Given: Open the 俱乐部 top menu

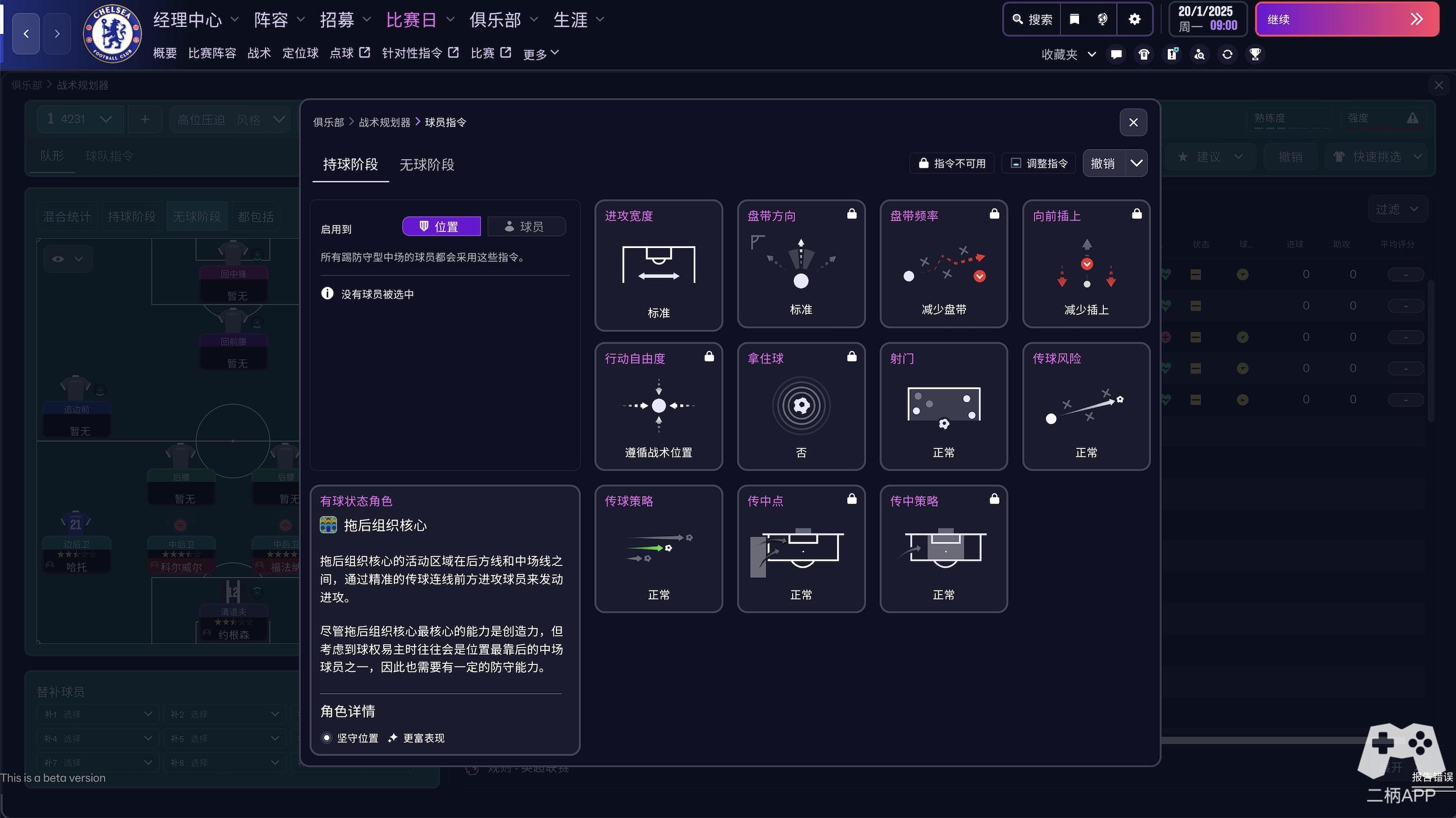Looking at the screenshot, I should [502, 20].
